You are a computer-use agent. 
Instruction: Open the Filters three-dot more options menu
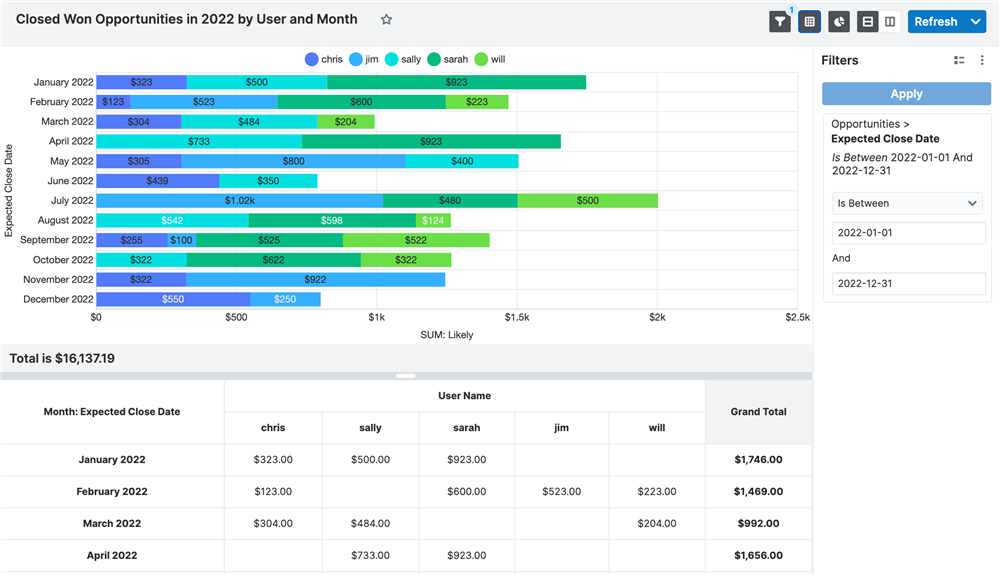982,61
